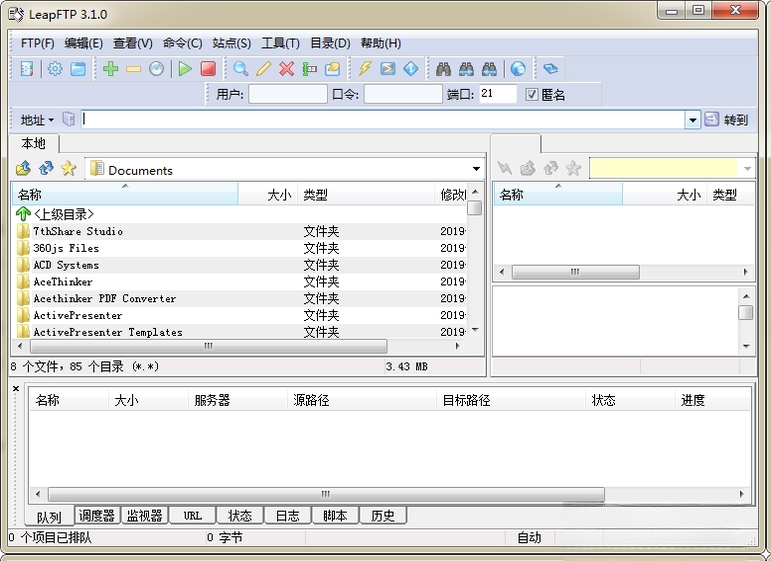Click the globe browser icon
This screenshot has height=561, width=771.
[518, 68]
